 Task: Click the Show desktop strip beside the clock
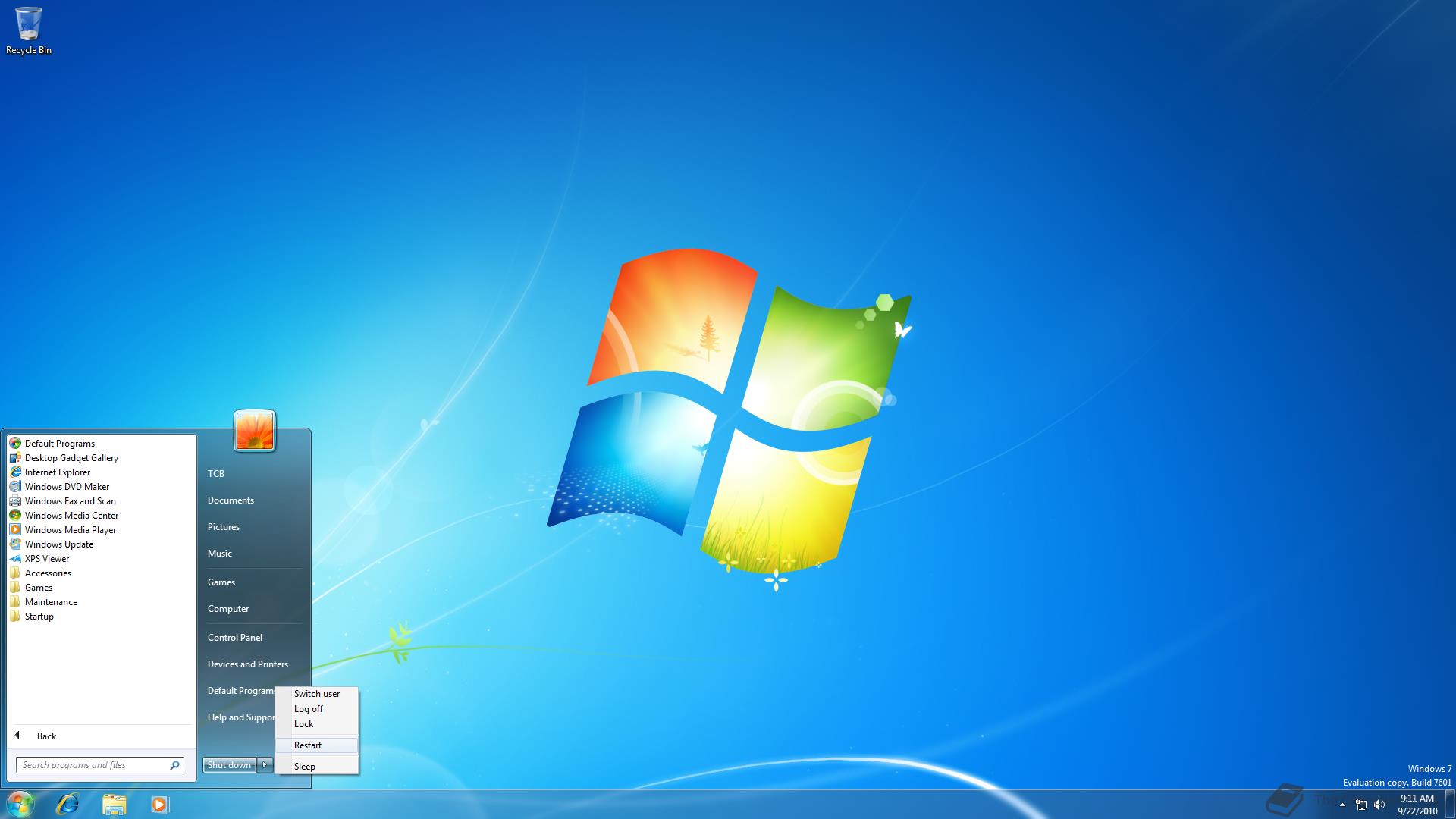pyautogui.click(x=1450, y=804)
